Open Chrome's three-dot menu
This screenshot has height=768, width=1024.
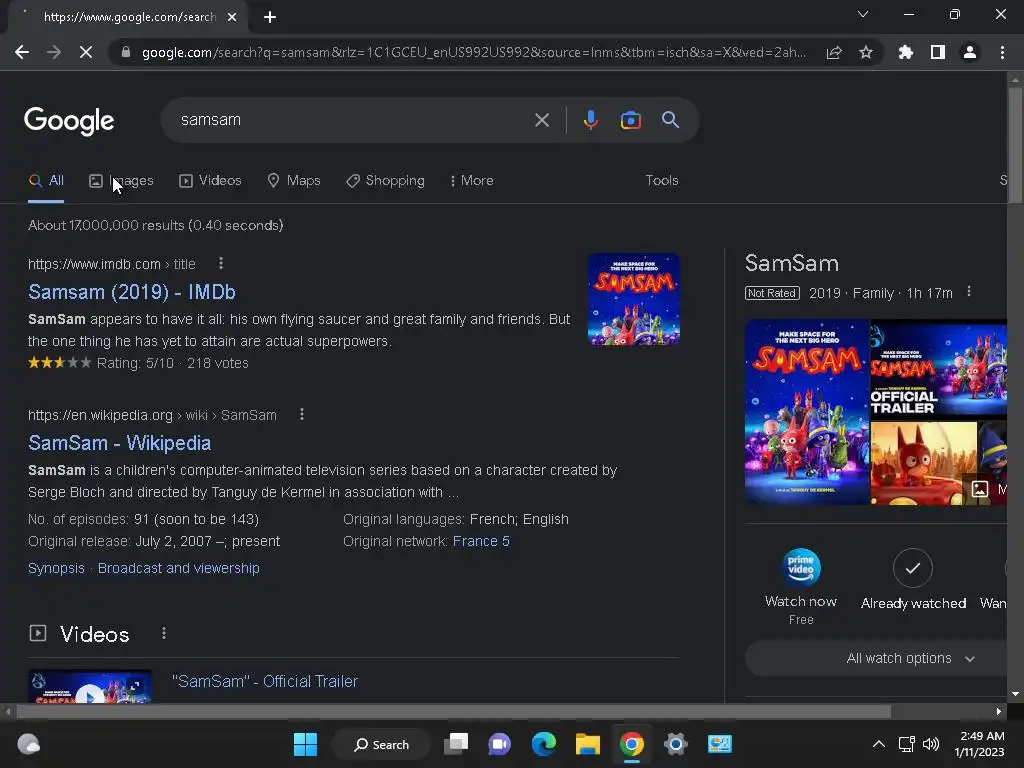pyautogui.click(x=1002, y=52)
